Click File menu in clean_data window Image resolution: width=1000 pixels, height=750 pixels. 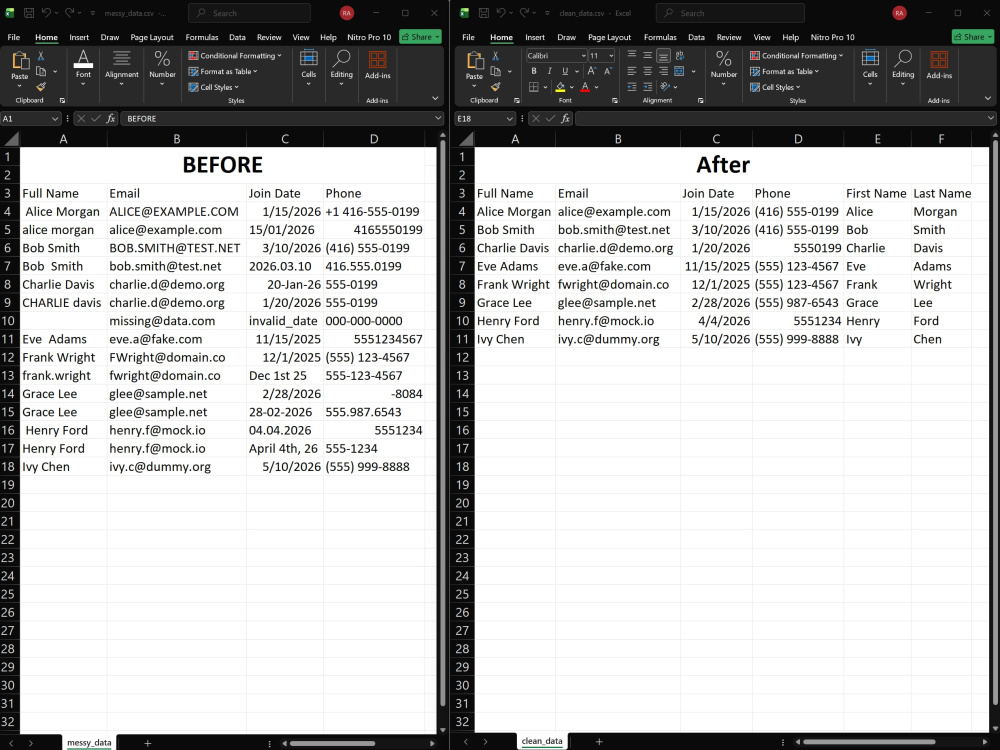pyautogui.click(x=468, y=37)
